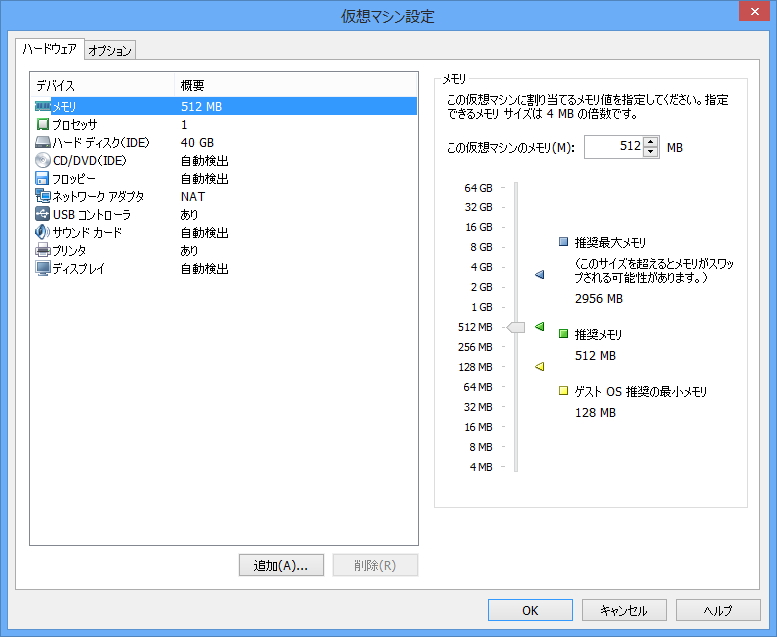The height and width of the screenshot is (637, 777).
Task: Click the CD/DVD(IDE) disc icon
Action: (x=43, y=161)
